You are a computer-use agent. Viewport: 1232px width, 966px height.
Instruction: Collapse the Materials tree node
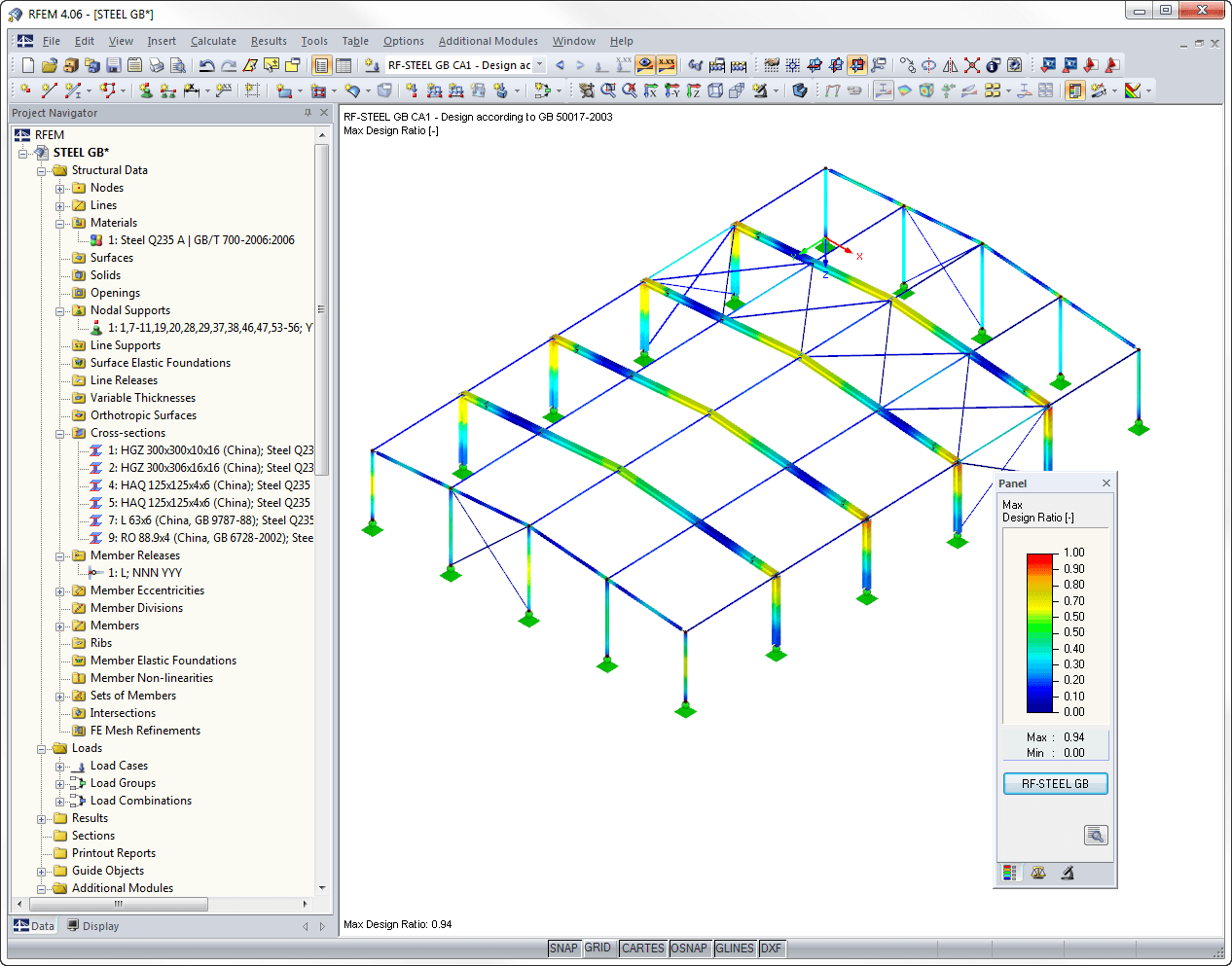(x=60, y=224)
